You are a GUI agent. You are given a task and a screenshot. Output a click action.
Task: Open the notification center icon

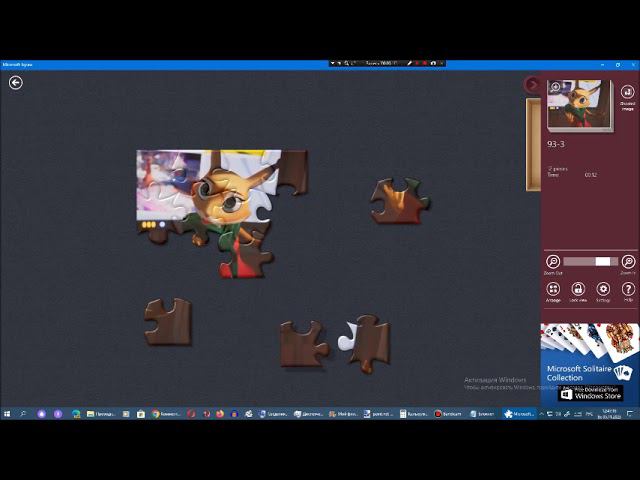coord(630,414)
